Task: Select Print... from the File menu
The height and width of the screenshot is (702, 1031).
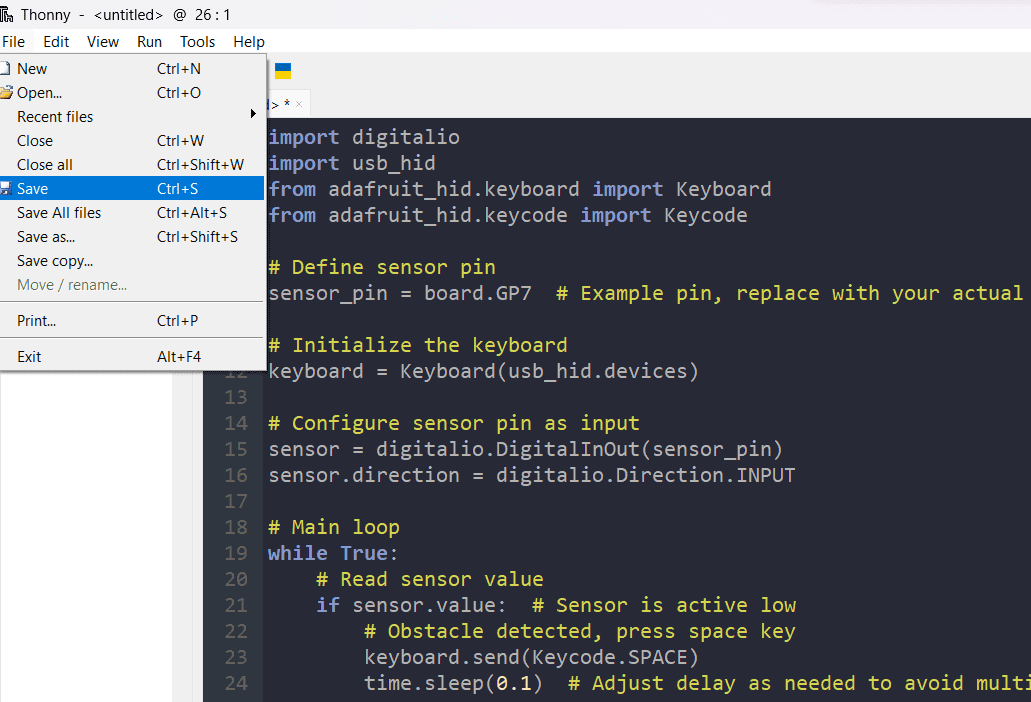Action: click(x=35, y=320)
